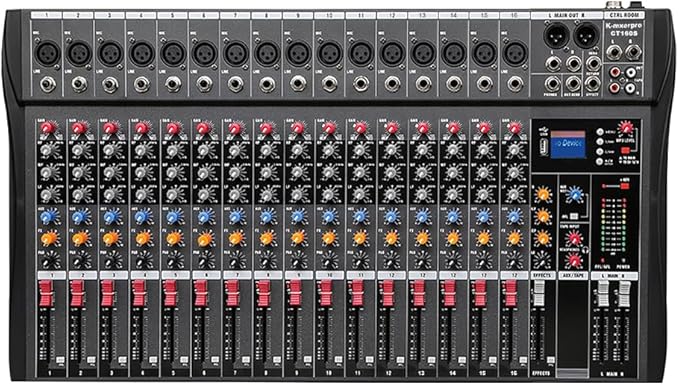Click the third round MP3 player button
Viewport: 679px width, 385px height.
(600, 152)
